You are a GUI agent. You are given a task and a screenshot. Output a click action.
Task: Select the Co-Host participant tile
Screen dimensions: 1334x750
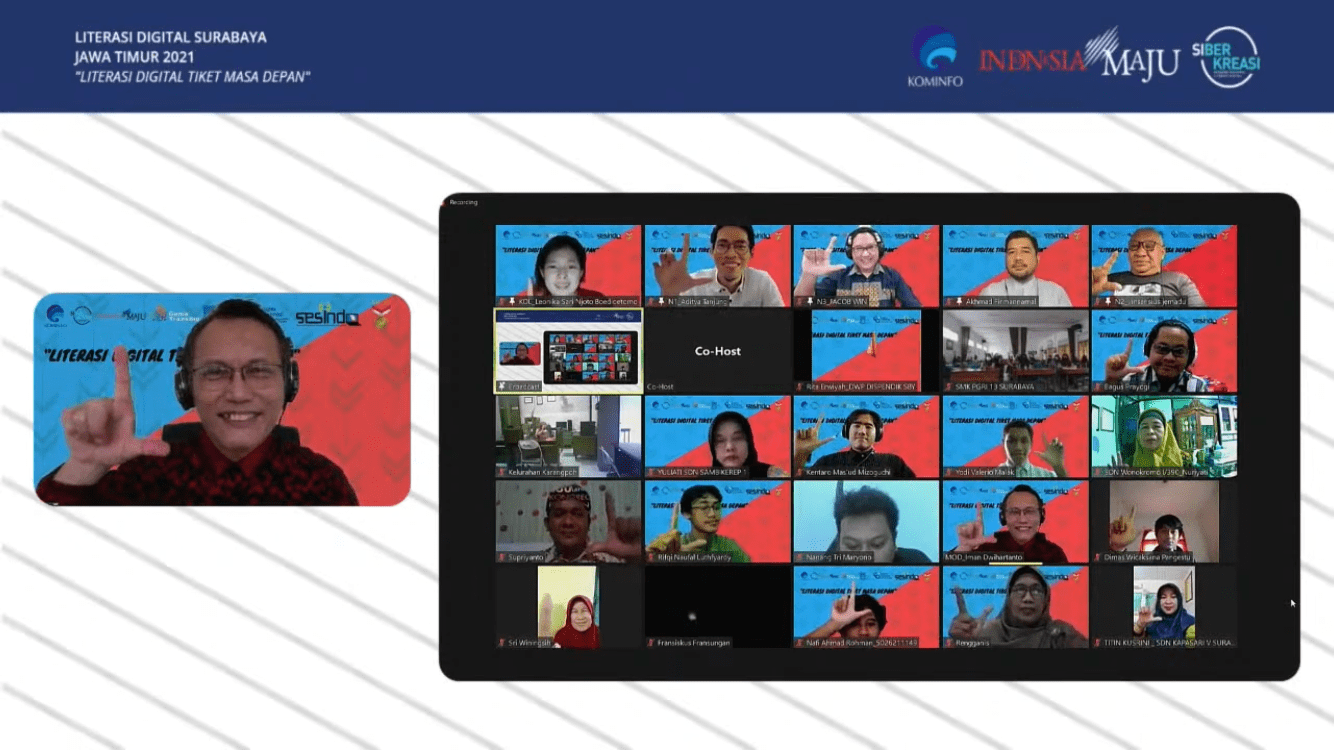tap(717, 351)
